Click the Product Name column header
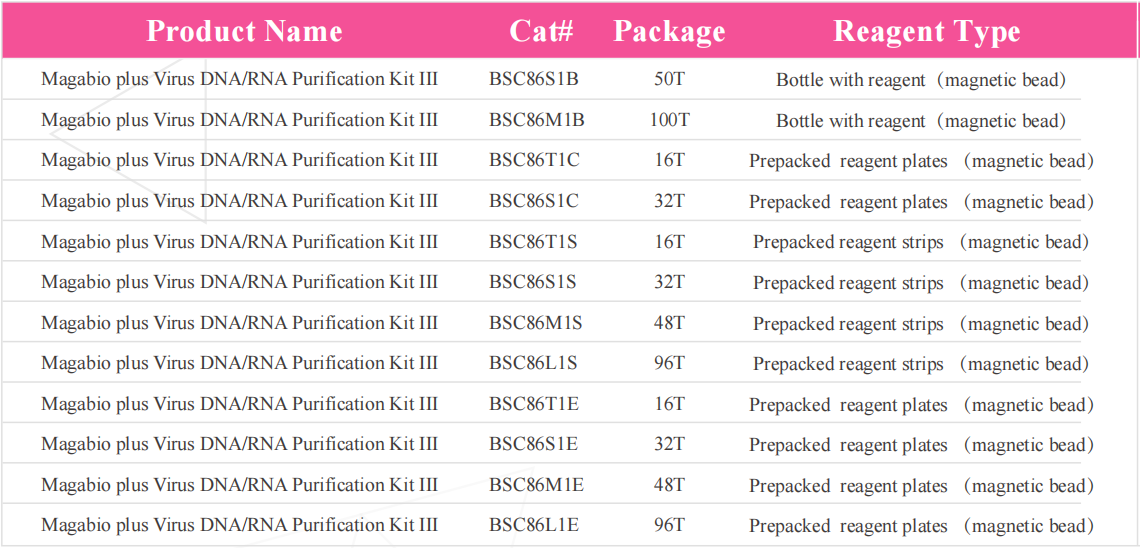The image size is (1140, 548). (x=244, y=32)
